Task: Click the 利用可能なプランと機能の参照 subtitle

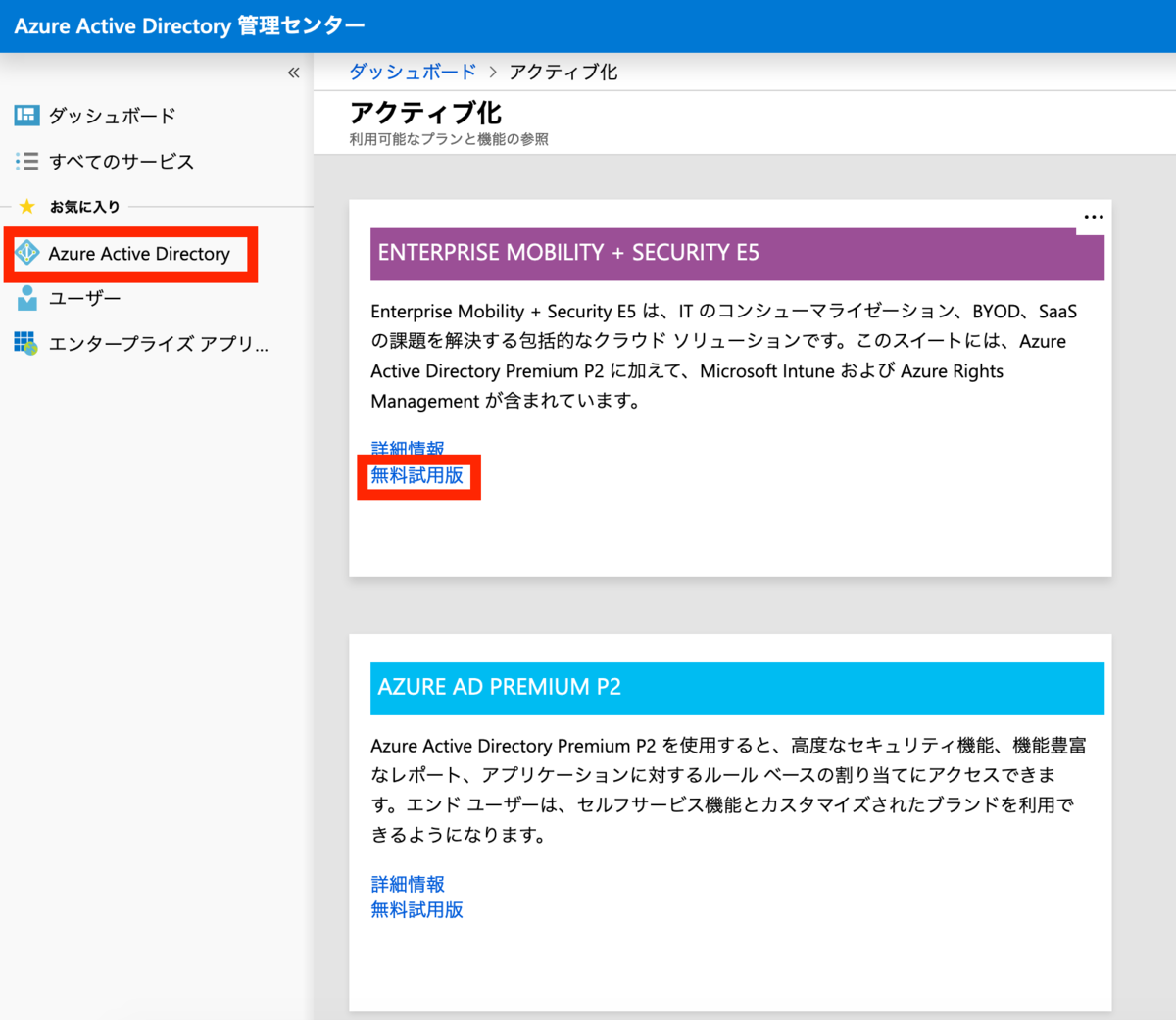Action: click(x=449, y=139)
